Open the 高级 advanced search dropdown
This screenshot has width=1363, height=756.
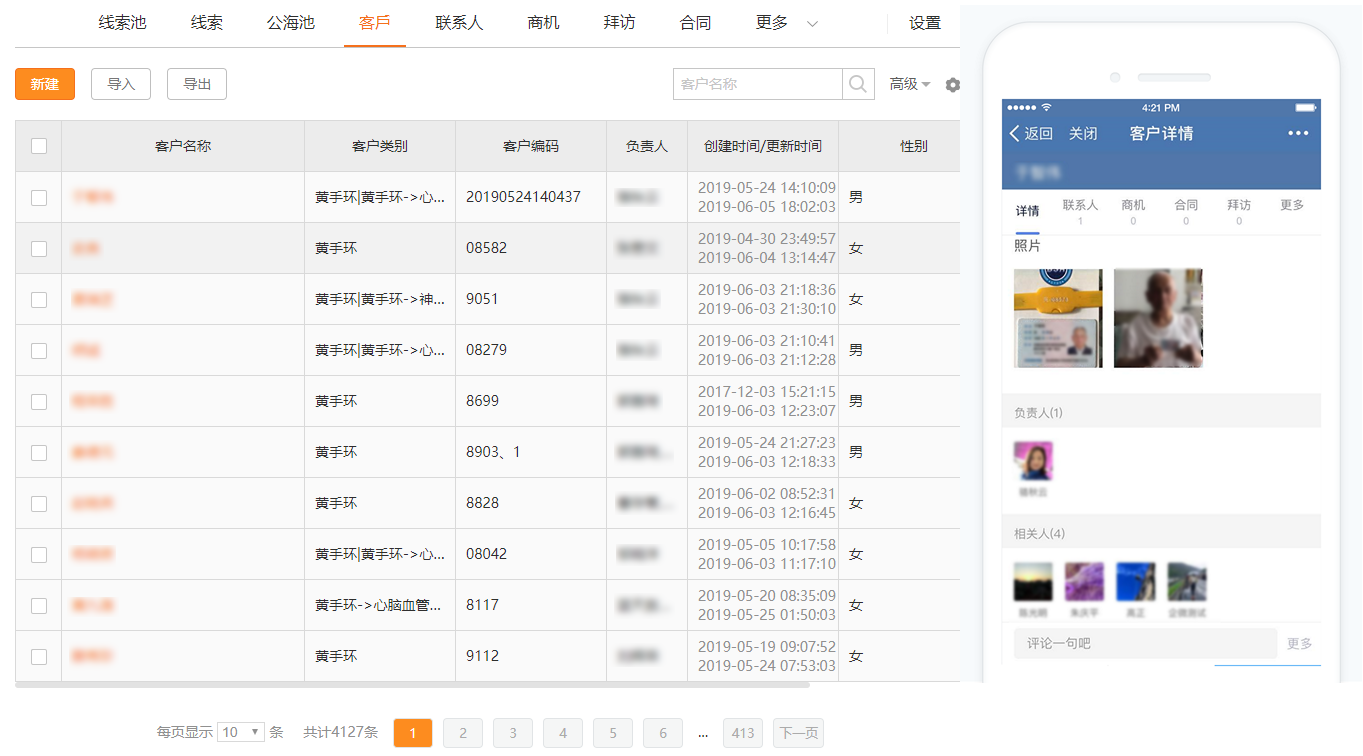(x=910, y=85)
